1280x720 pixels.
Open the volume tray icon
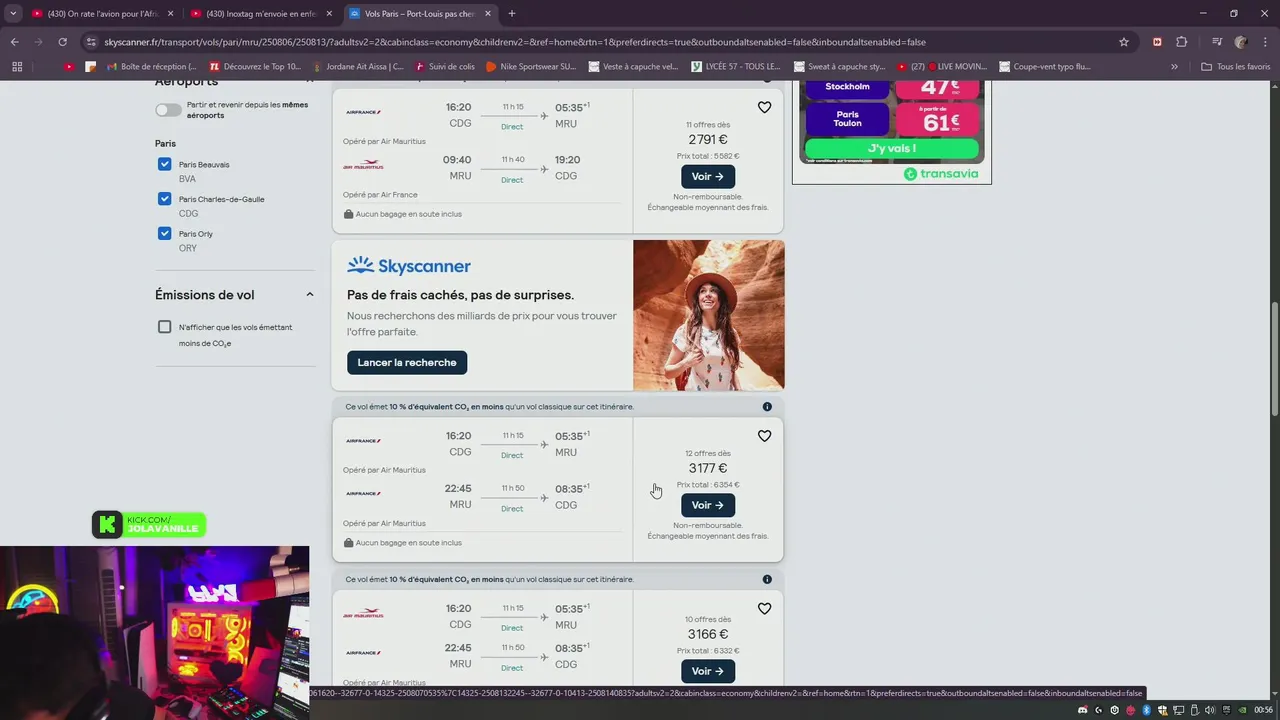click(1211, 709)
